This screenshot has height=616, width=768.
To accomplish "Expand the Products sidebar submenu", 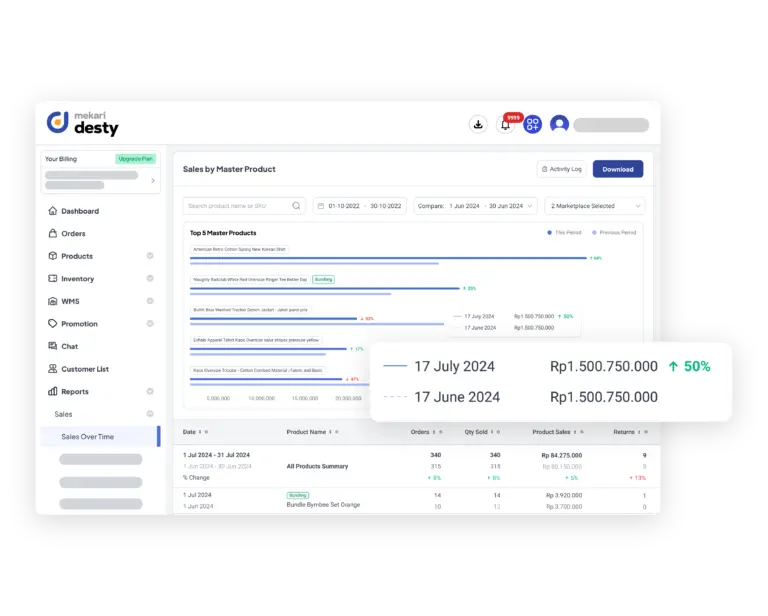I will [x=150, y=256].
